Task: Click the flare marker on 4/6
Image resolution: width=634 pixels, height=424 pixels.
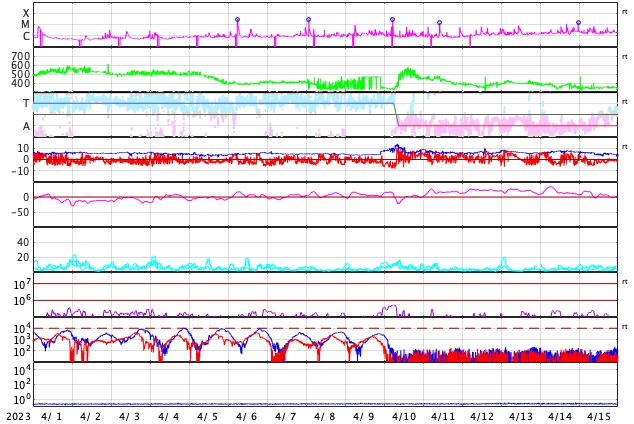Action: click(237, 19)
